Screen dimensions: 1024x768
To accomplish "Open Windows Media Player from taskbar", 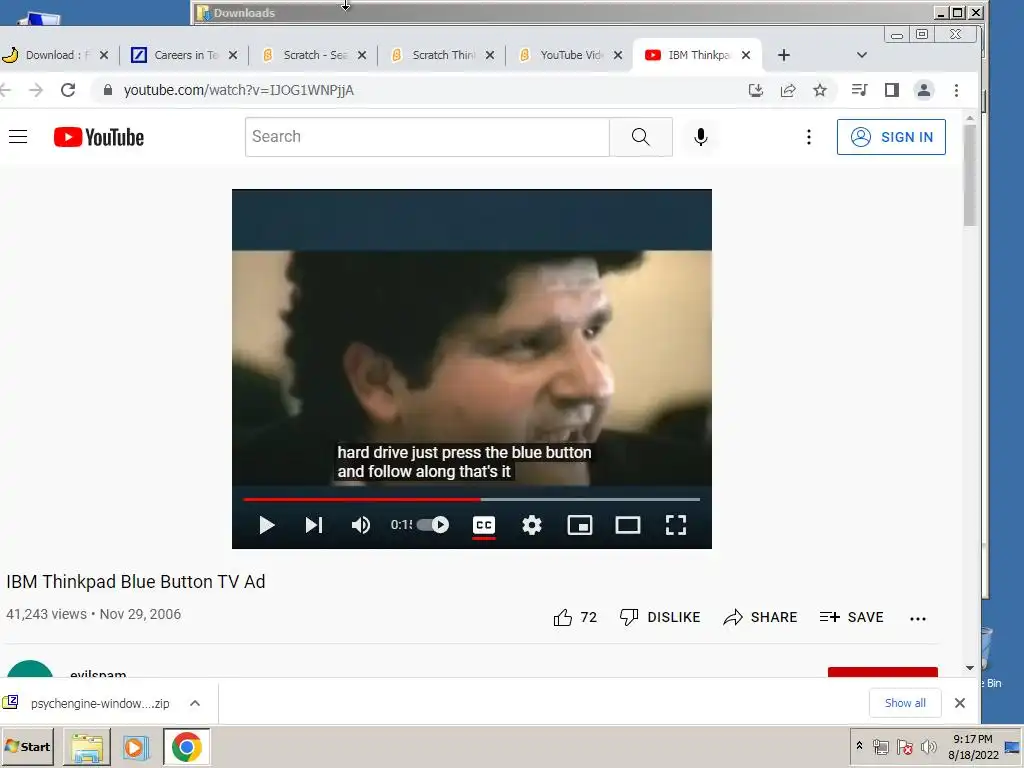I will [x=136, y=747].
